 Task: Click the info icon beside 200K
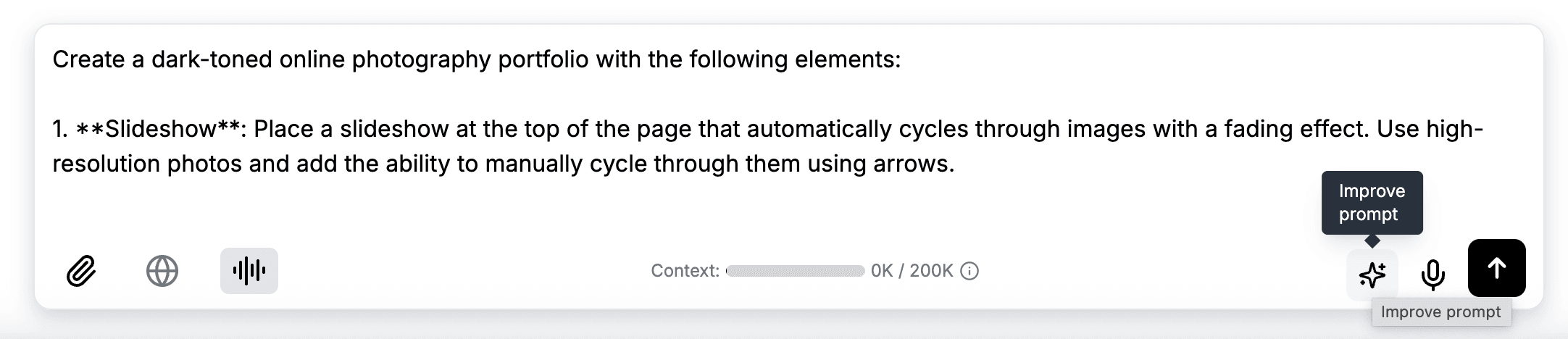pyautogui.click(x=969, y=271)
